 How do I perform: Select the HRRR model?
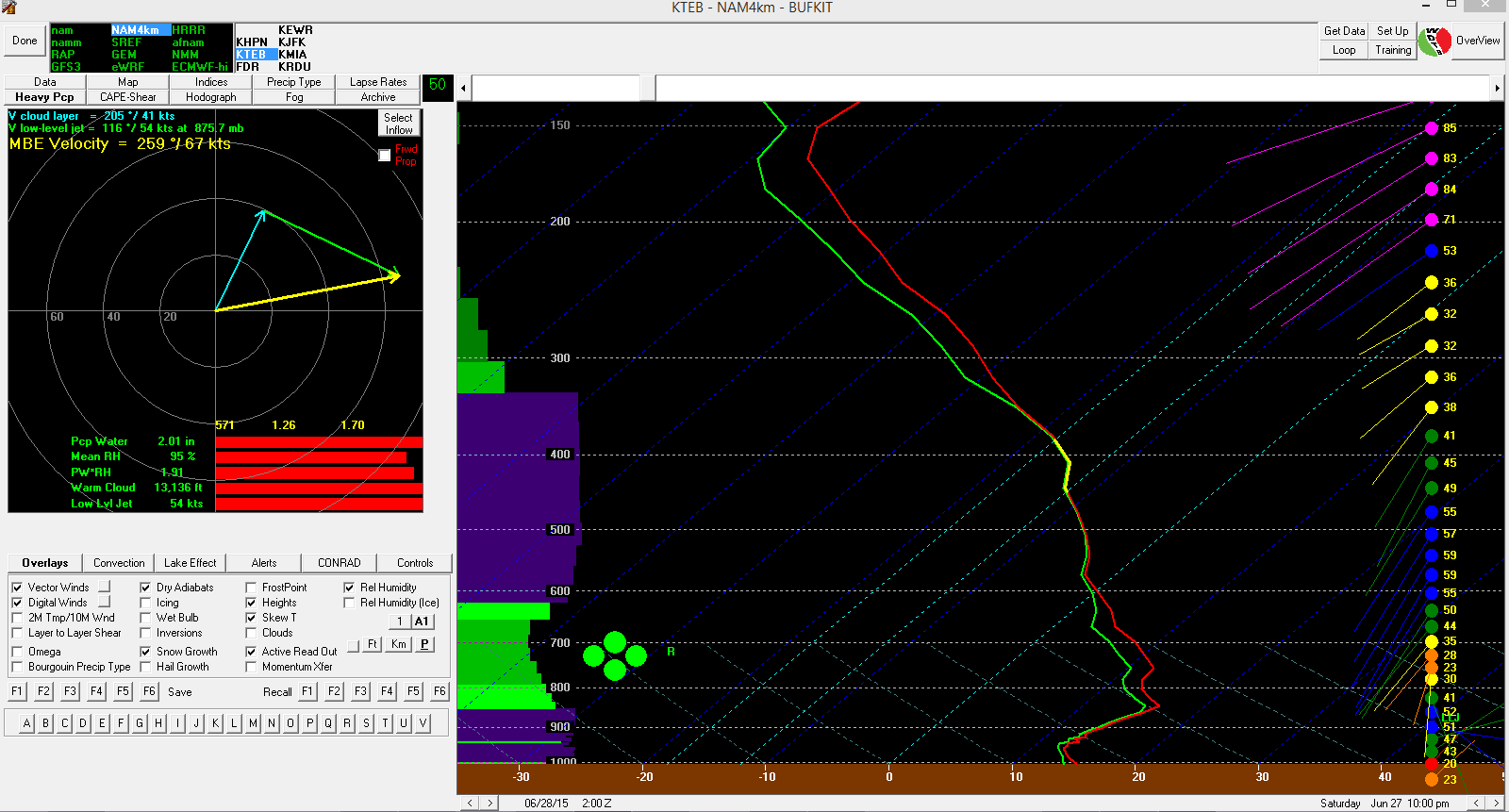(x=189, y=30)
